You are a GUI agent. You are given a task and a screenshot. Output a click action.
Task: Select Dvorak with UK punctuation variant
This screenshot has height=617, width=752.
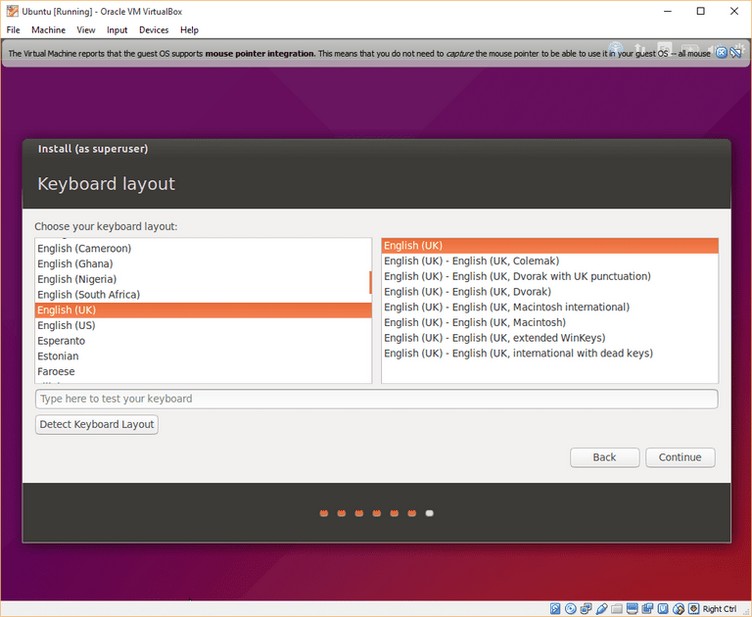coord(550,276)
